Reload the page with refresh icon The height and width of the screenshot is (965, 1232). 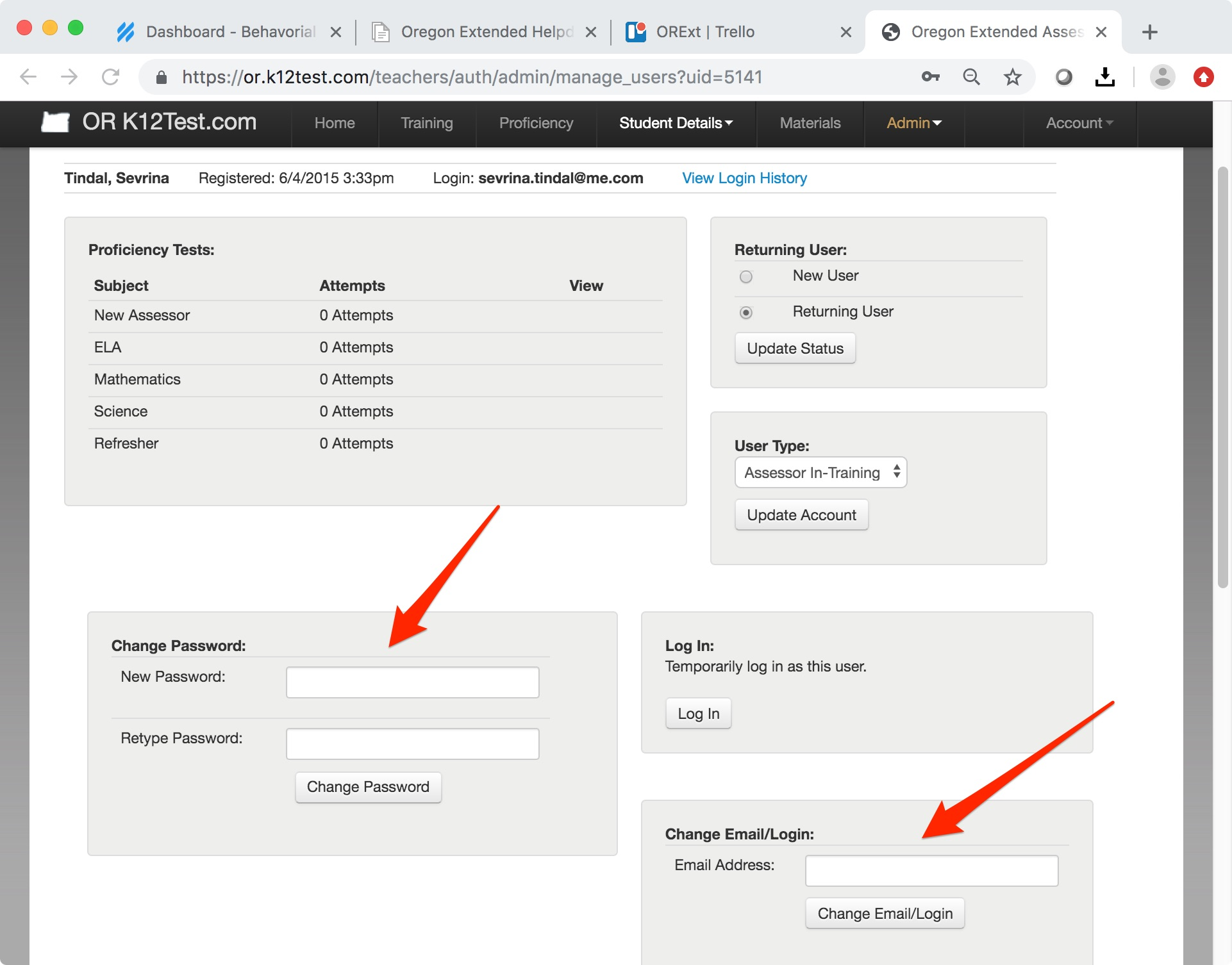tap(111, 78)
